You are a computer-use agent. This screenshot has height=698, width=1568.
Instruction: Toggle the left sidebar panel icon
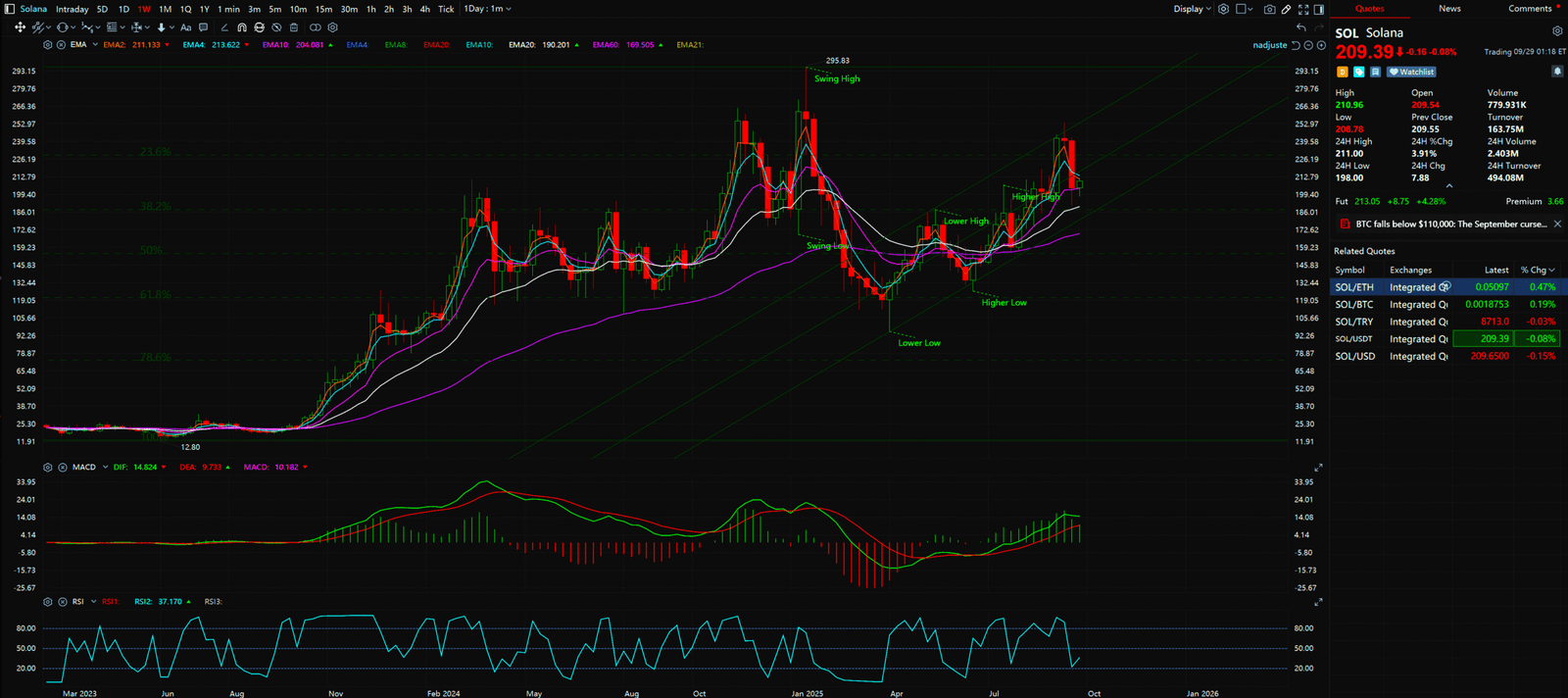(x=10, y=9)
